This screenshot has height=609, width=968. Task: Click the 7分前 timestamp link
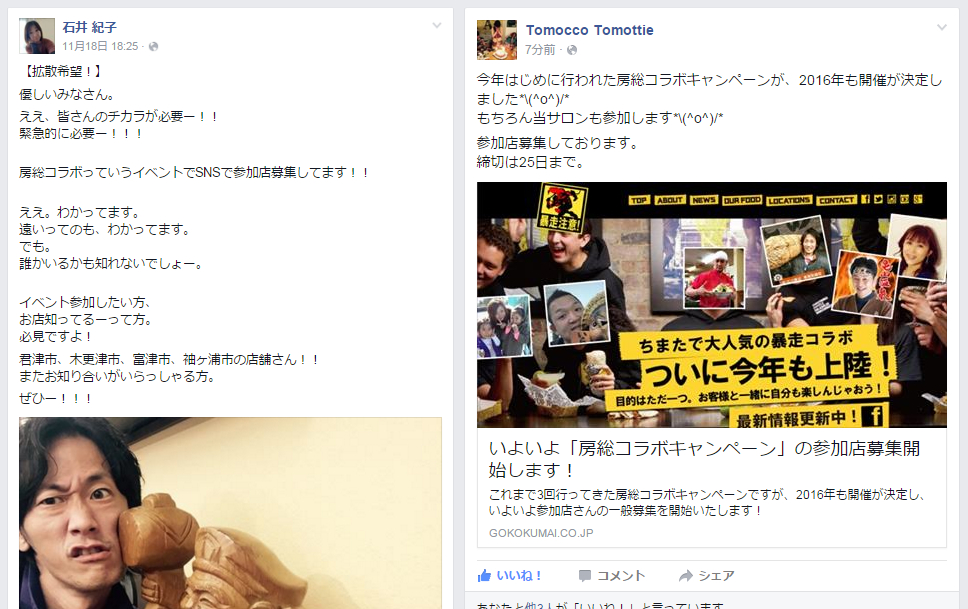[x=540, y=50]
